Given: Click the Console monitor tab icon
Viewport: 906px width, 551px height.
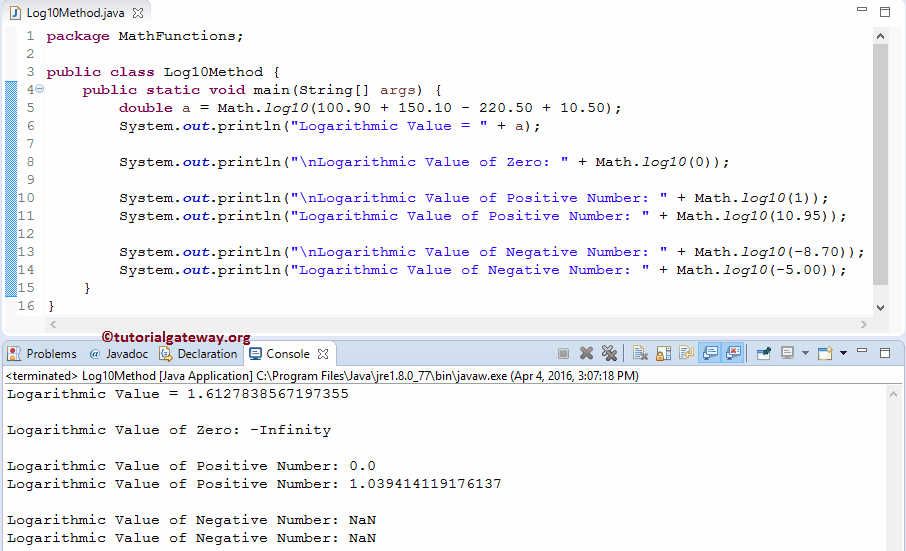Looking at the screenshot, I should [254, 353].
